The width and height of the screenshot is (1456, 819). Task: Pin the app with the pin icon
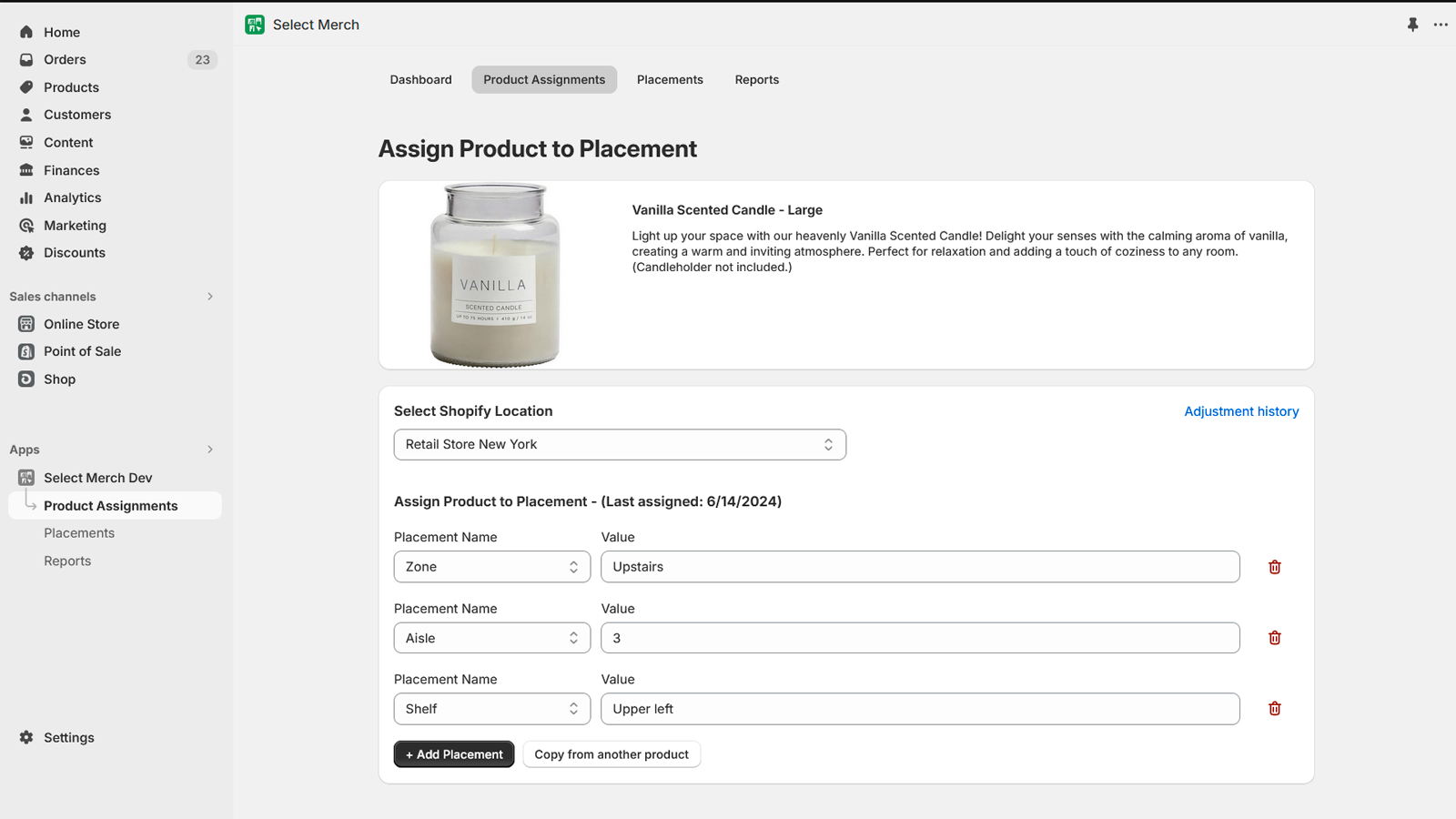(x=1412, y=25)
